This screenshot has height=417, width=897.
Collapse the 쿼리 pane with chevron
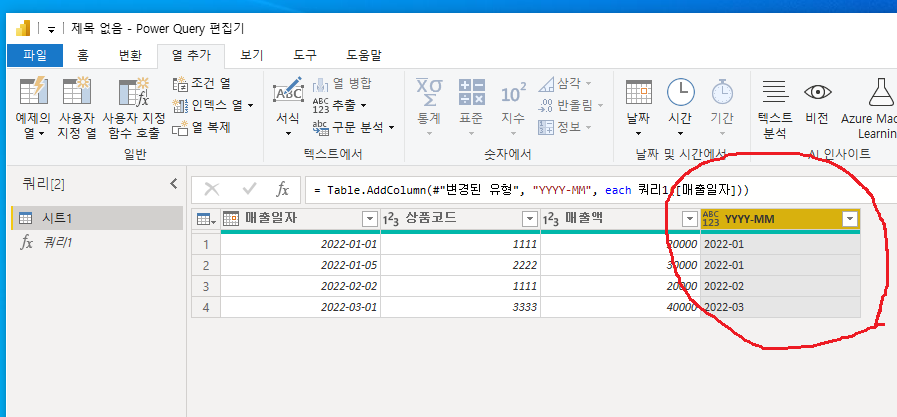click(173, 183)
